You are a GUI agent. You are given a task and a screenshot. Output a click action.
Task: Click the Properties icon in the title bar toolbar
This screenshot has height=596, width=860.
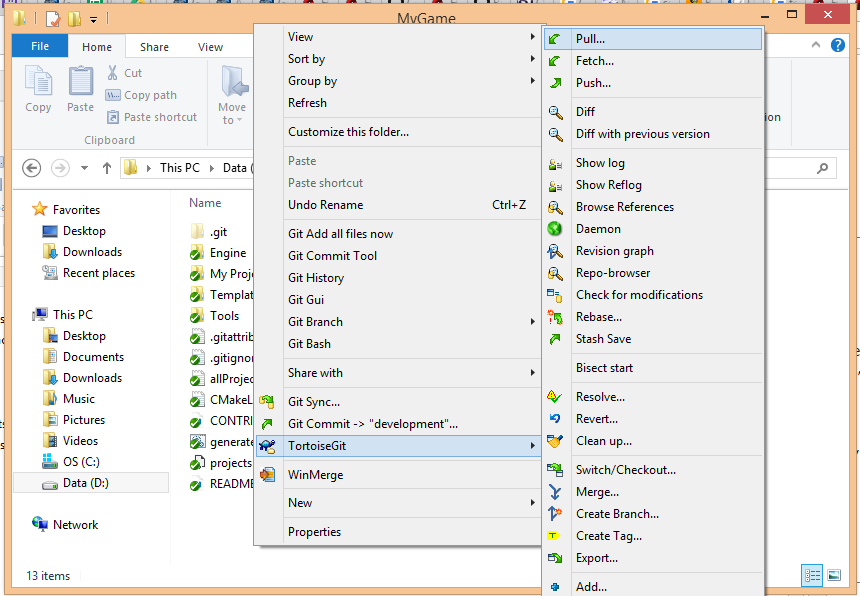(x=53, y=19)
